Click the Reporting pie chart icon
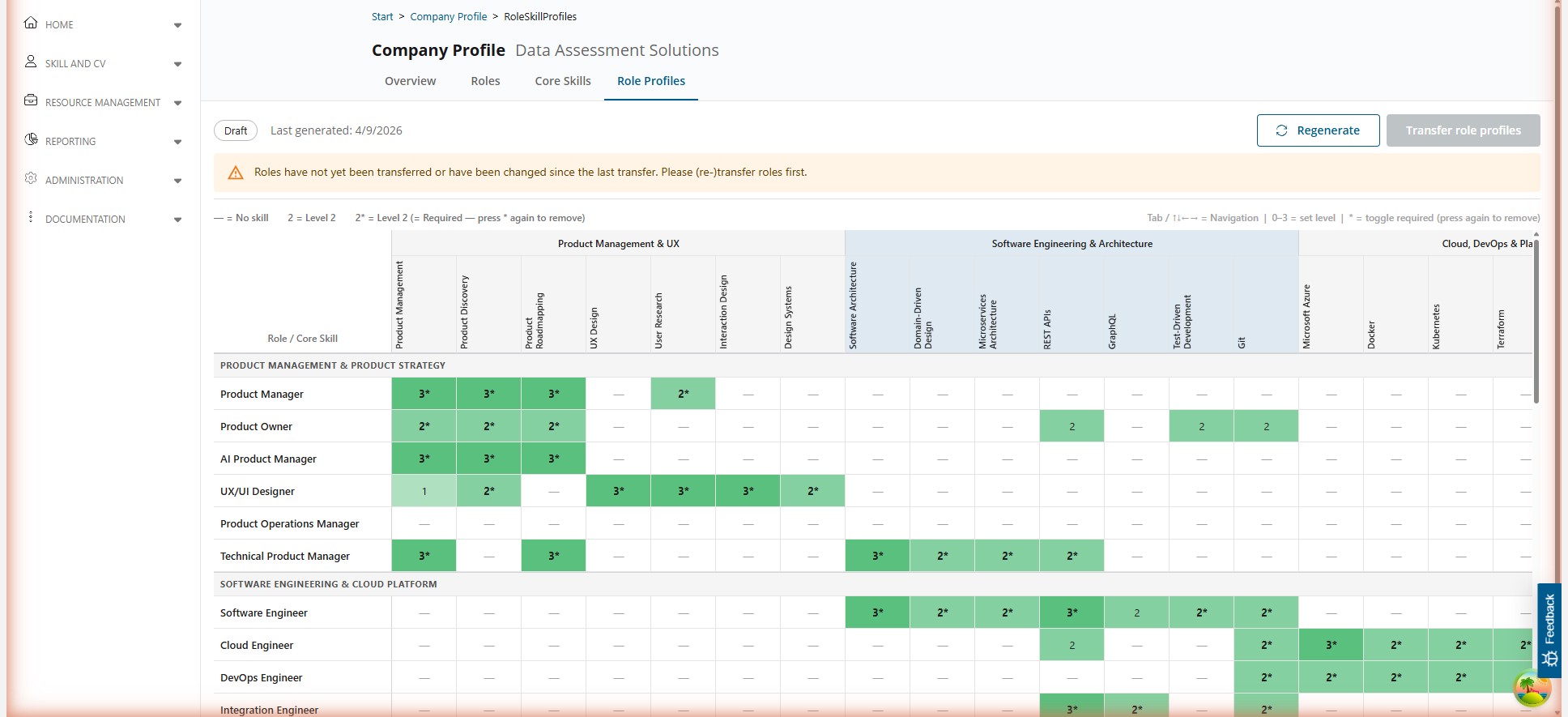1568x717 pixels. [31, 139]
